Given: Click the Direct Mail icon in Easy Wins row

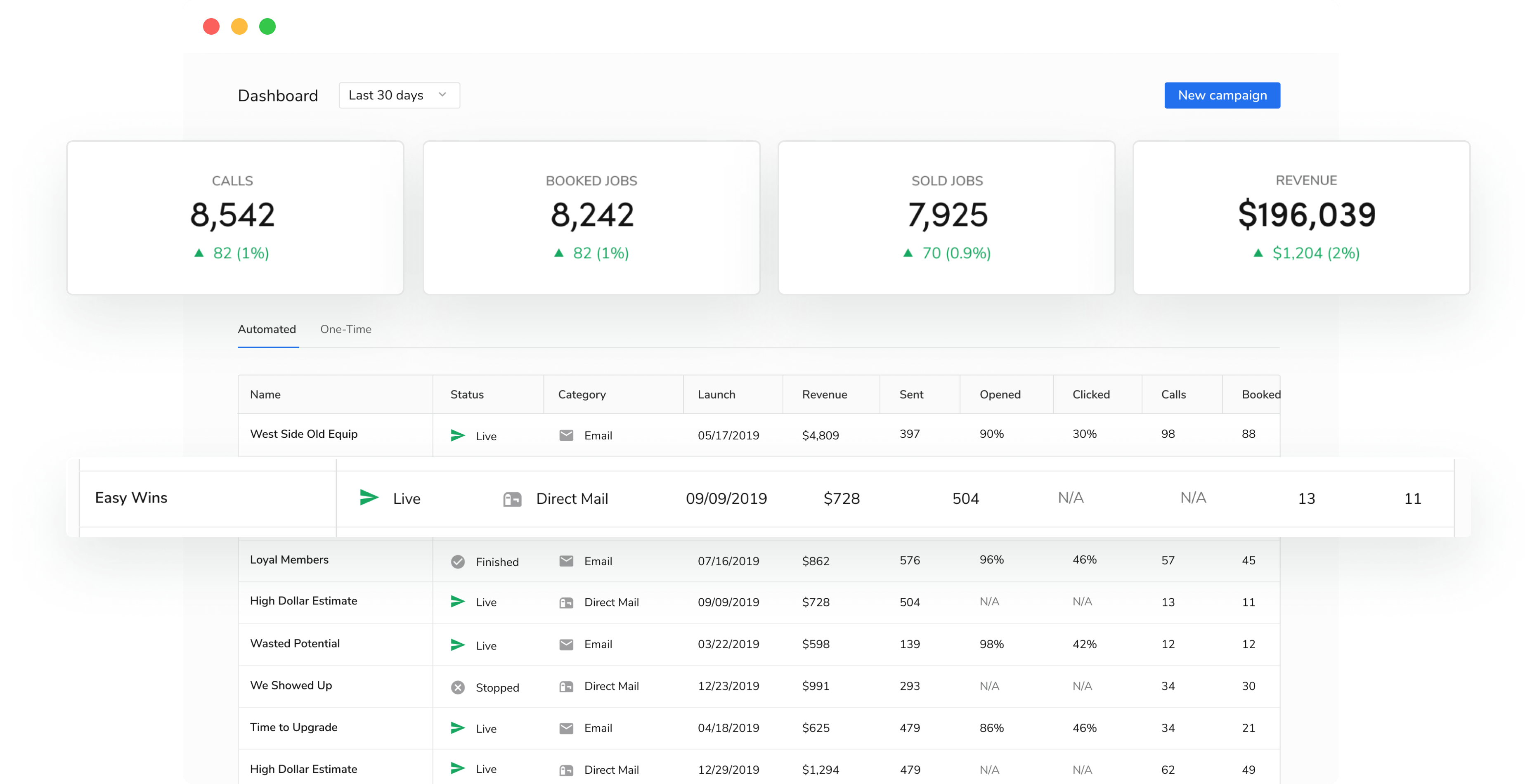Looking at the screenshot, I should [x=512, y=499].
